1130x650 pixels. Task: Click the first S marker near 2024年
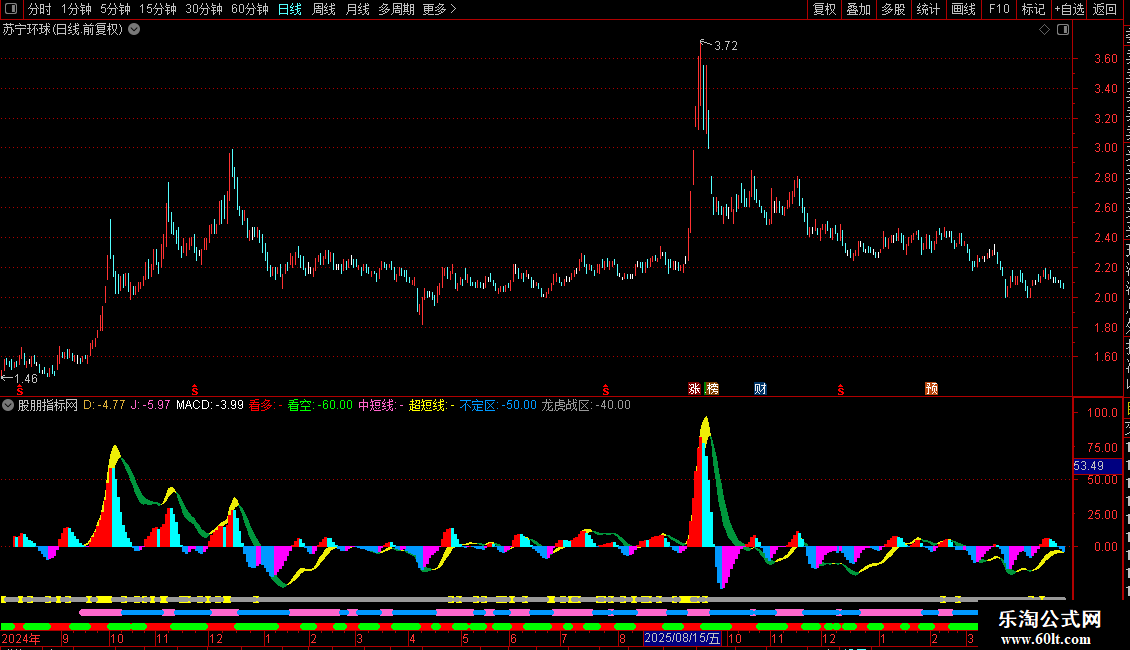(19, 390)
